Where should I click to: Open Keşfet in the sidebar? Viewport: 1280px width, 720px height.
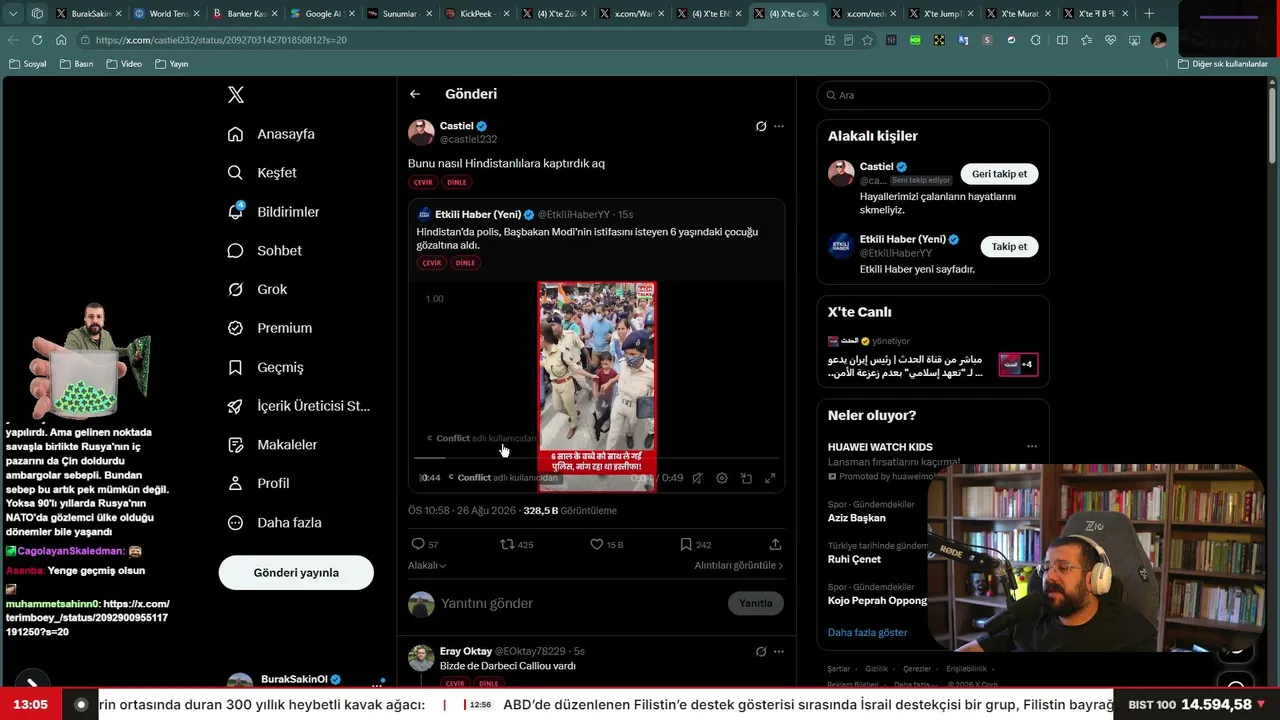pyautogui.click(x=262, y=173)
